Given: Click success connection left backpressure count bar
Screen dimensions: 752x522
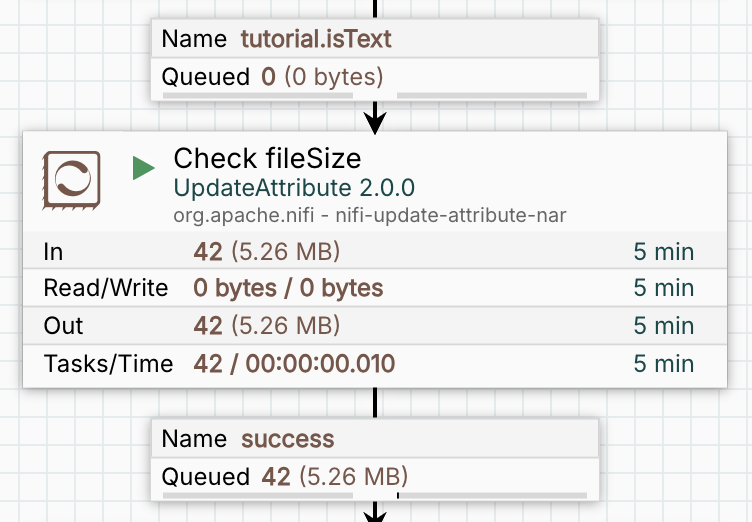Looking at the screenshot, I should 258,494.
